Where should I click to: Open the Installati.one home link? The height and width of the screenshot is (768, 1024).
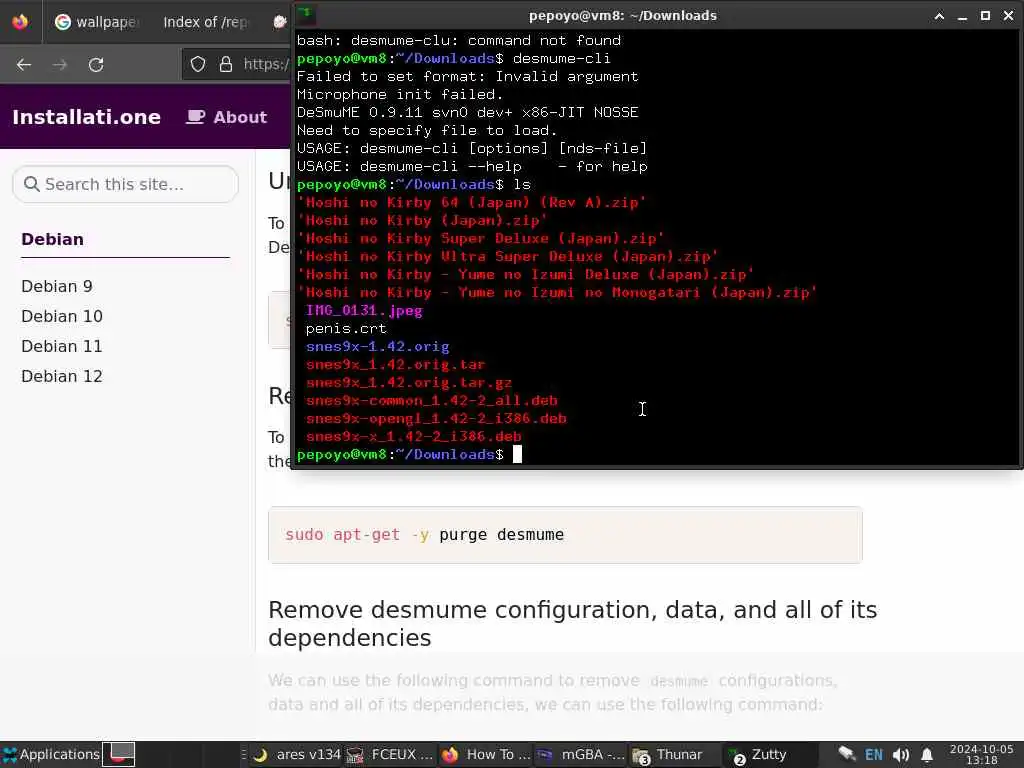pyautogui.click(x=87, y=117)
